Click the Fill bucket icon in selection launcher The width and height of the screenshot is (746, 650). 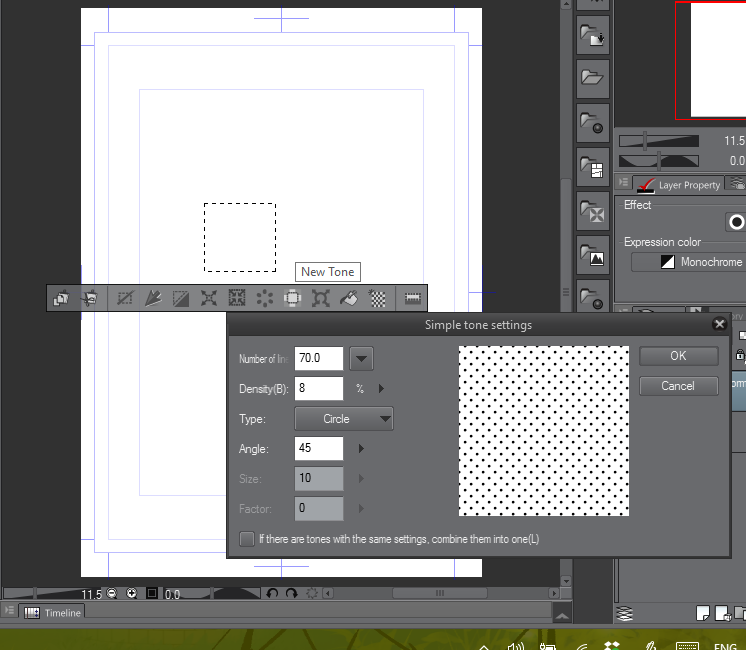(349, 297)
